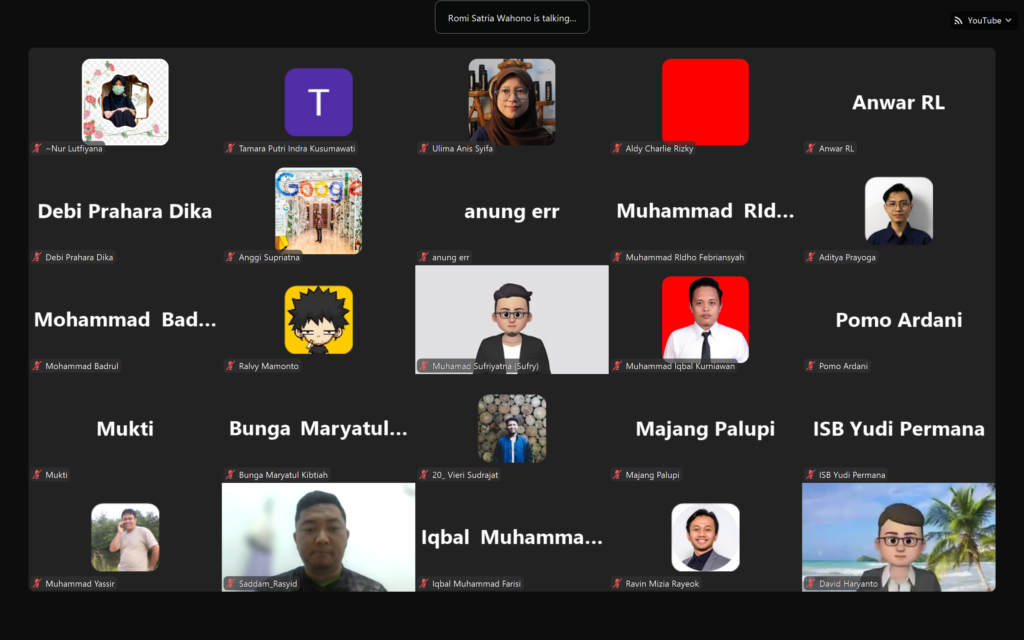This screenshot has height=640, width=1024.
Task: Click the "Ravin Mizia Rayeok" name label
Action: tap(662, 584)
